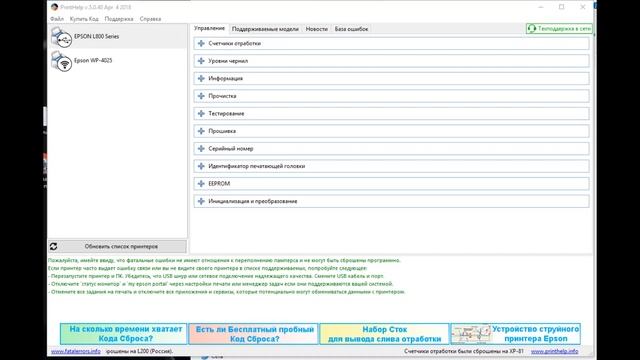Click the Набор Сток для вывода слива banner
The image size is (640, 360).
tap(384, 334)
